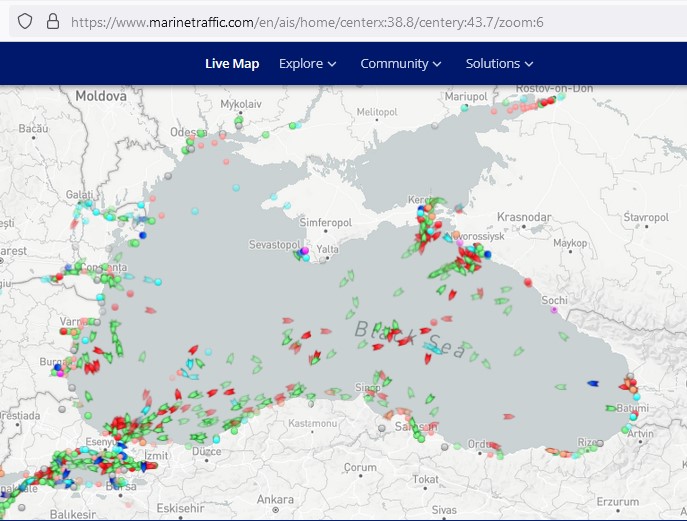This screenshot has width=687, height=521.
Task: Expand the Community dropdown chevron
Action: (437, 64)
